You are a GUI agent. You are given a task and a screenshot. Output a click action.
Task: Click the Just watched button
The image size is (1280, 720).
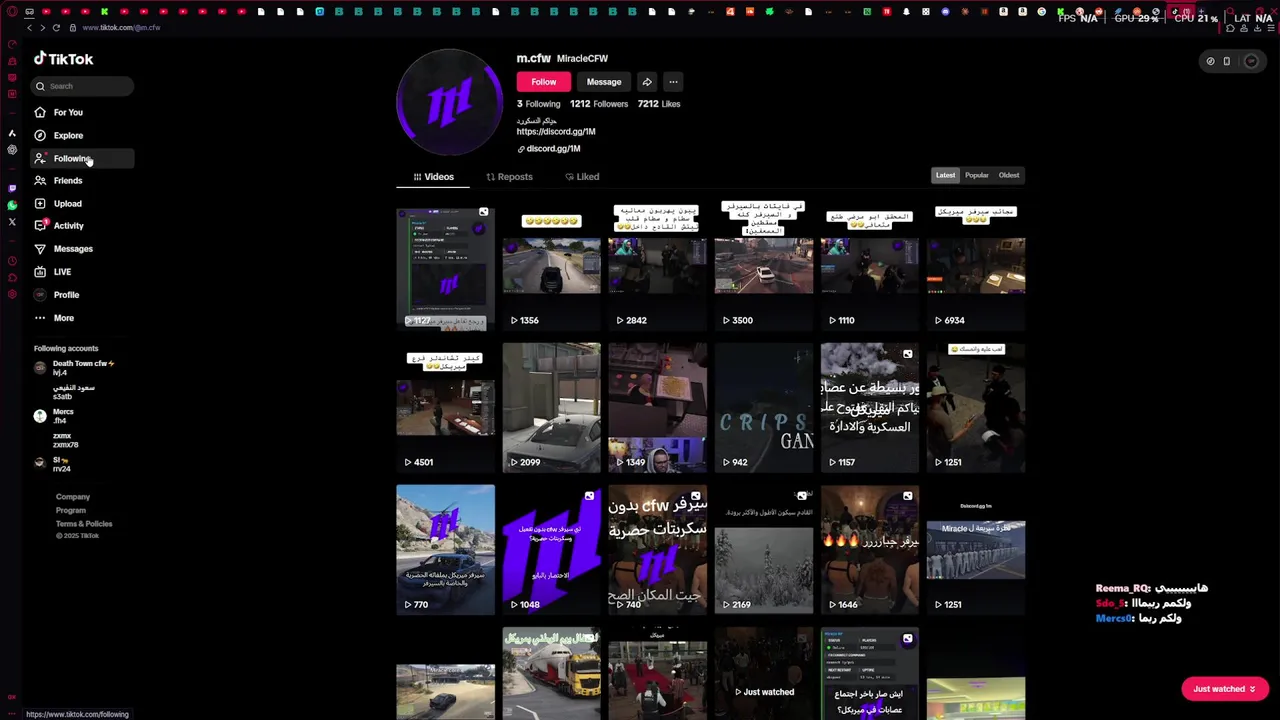(1224, 689)
